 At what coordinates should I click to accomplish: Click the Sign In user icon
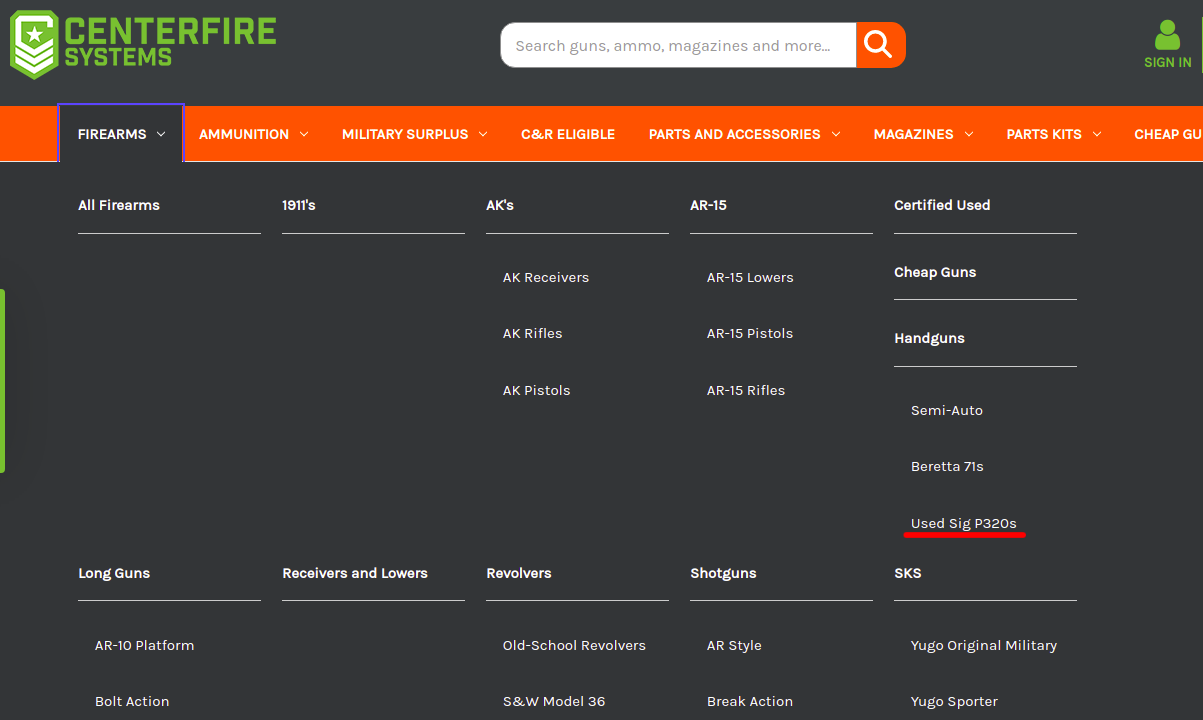[x=1167, y=35]
